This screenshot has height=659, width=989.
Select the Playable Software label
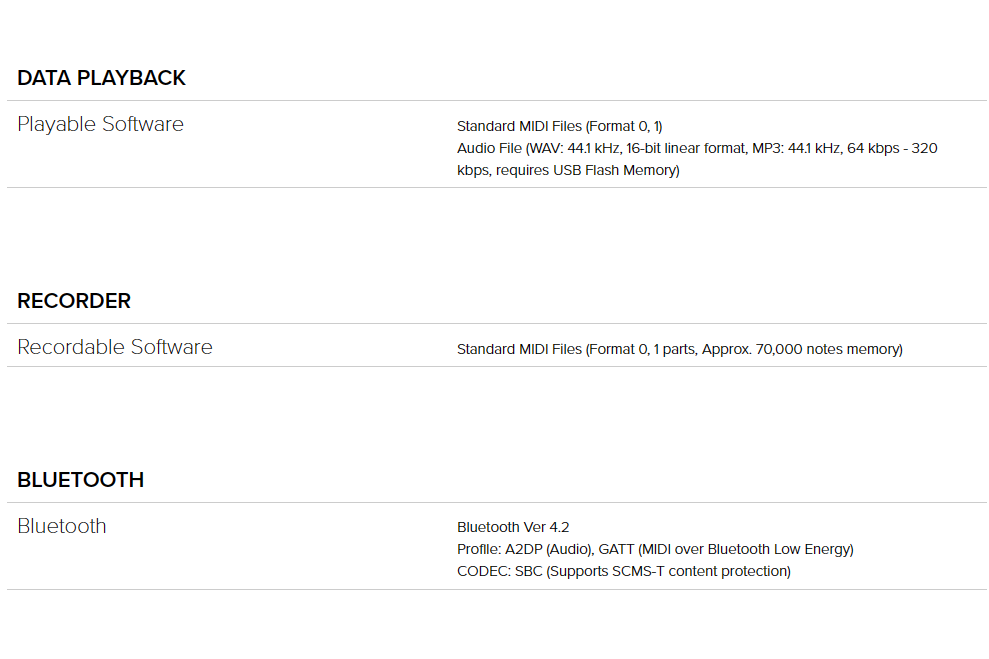click(100, 124)
